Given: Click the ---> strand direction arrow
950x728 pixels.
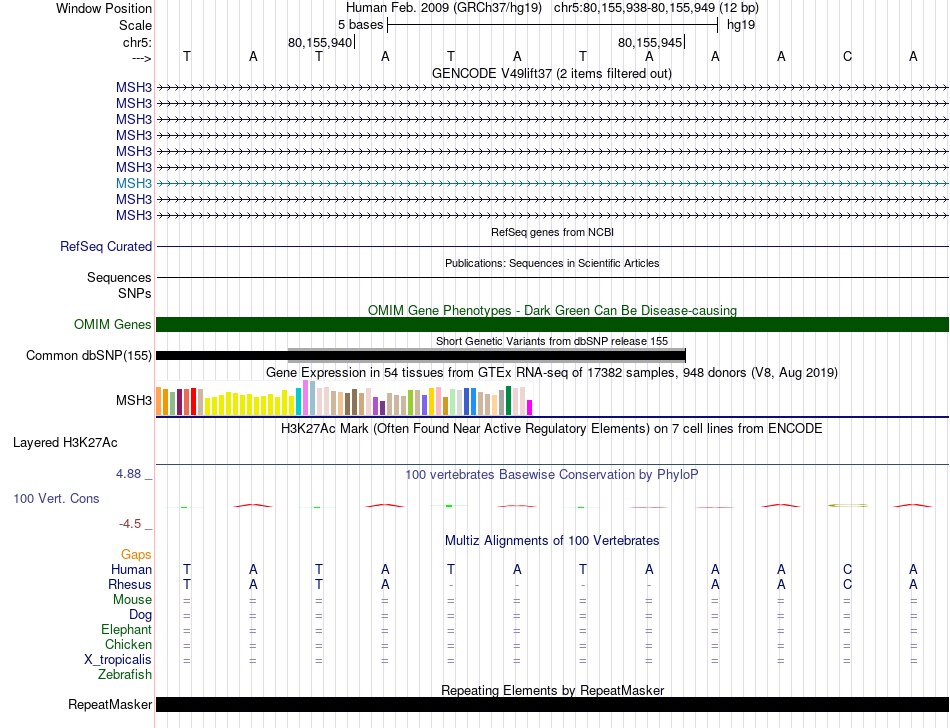Looking at the screenshot, I should pyautogui.click(x=141, y=58).
